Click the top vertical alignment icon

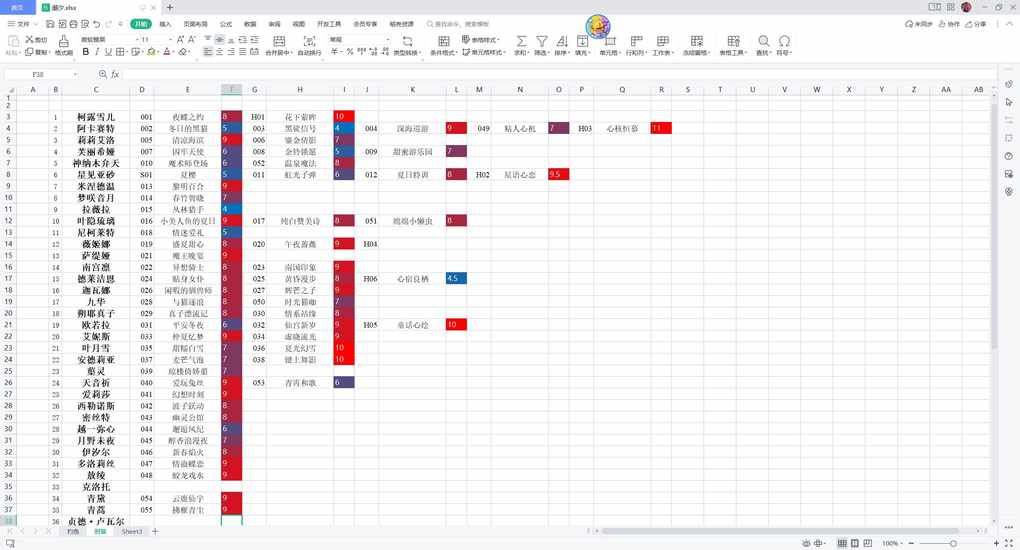tap(208, 40)
